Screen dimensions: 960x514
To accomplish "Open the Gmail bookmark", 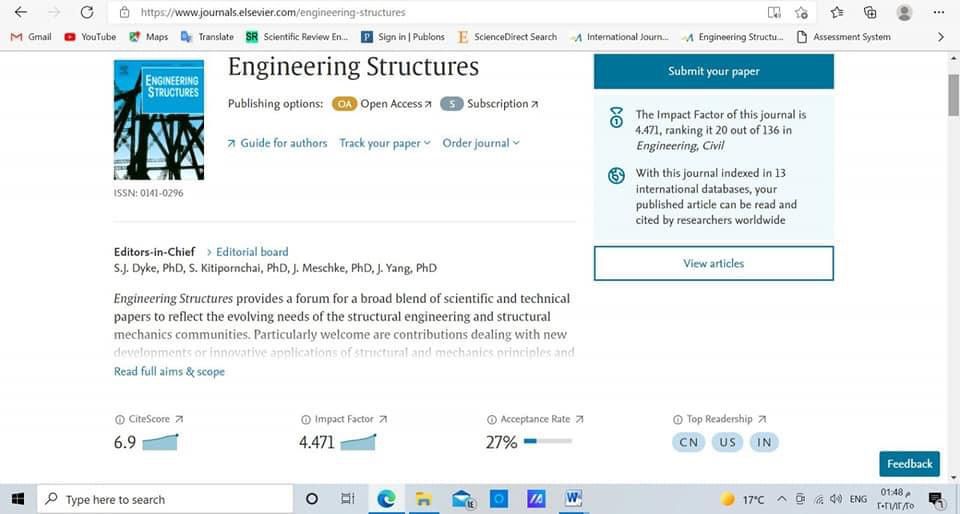I will coord(31,37).
